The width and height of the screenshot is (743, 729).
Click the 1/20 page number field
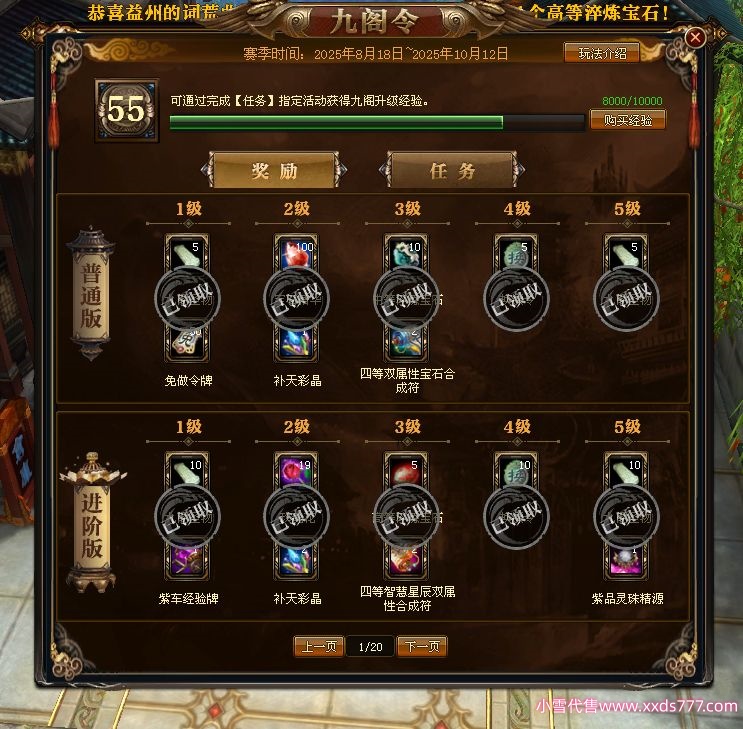coord(370,647)
